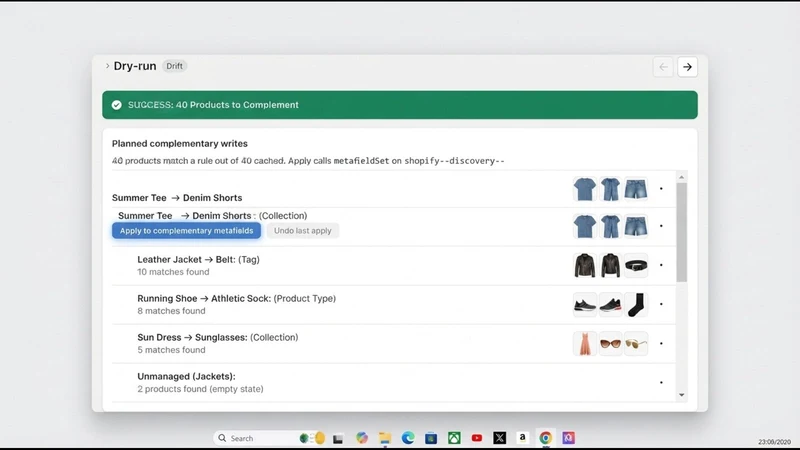This screenshot has width=800, height=450.
Task: Apply to complementary metafields
Action: [186, 231]
